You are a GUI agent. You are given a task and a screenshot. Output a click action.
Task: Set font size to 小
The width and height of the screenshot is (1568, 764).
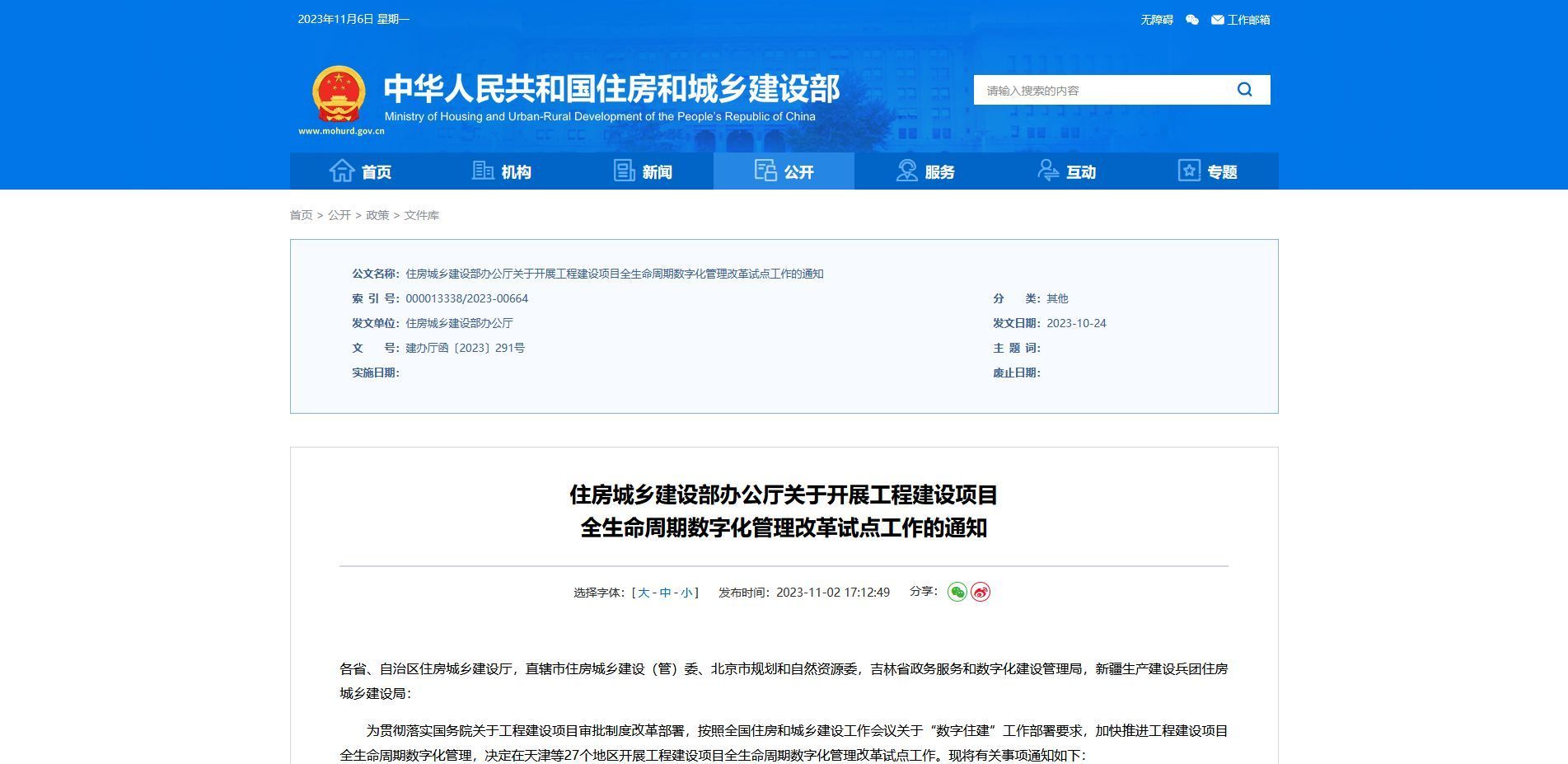point(686,593)
